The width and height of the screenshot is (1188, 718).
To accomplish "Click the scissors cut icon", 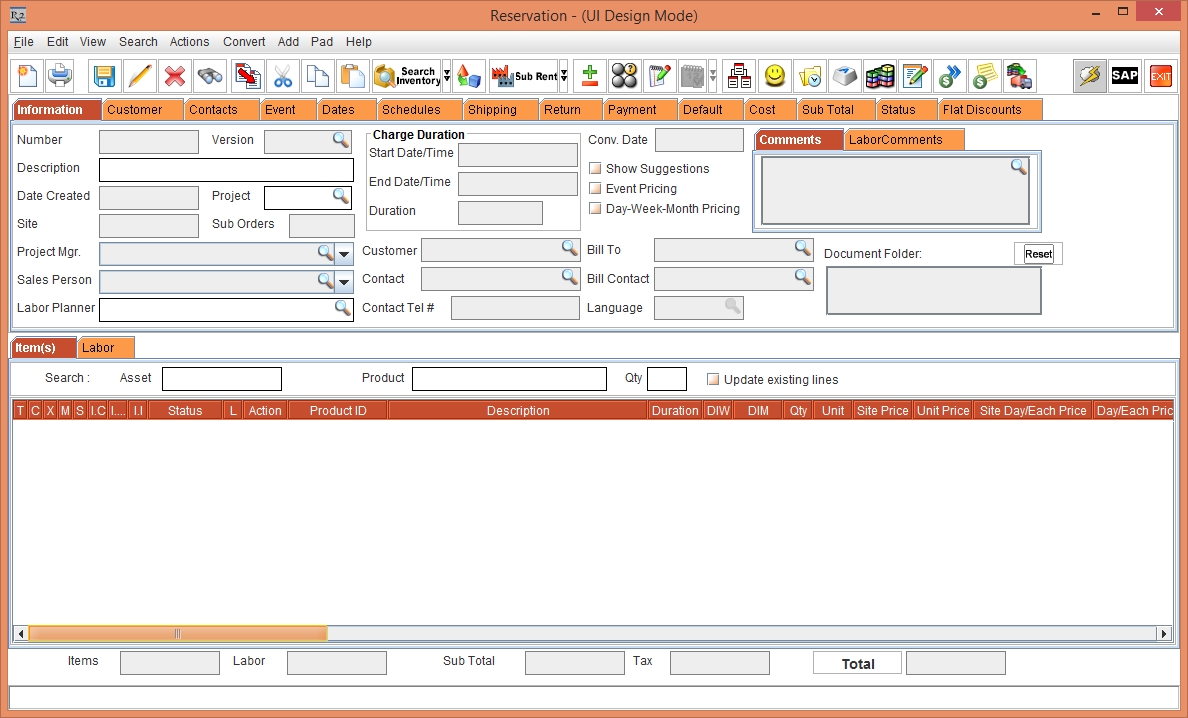I will point(283,76).
